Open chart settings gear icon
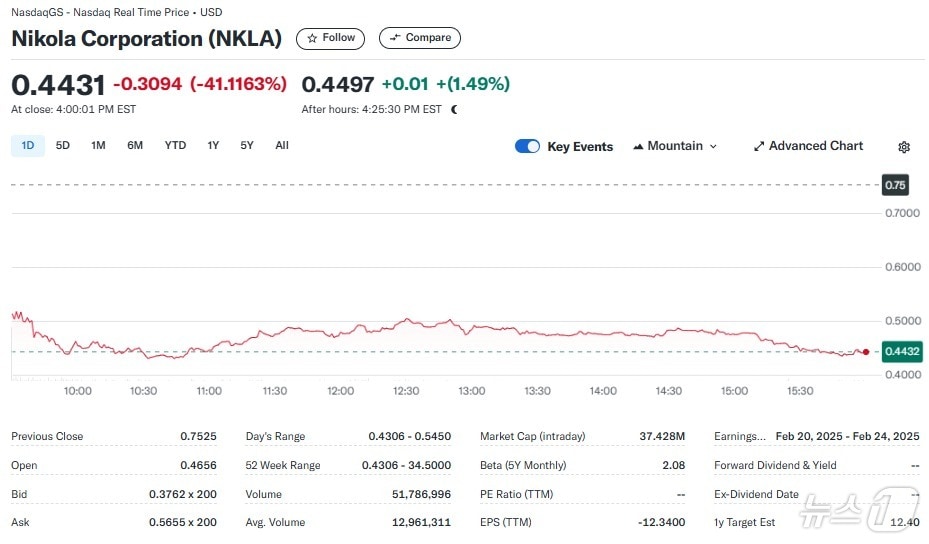 point(904,147)
